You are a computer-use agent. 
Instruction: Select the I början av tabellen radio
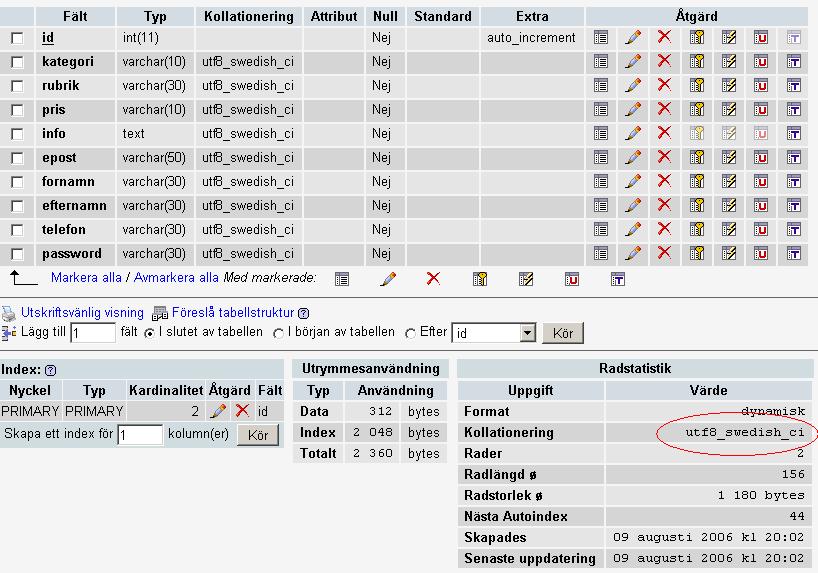point(279,333)
